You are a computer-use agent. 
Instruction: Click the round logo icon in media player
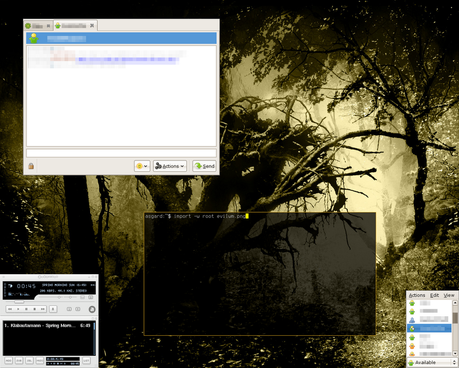click(92, 309)
